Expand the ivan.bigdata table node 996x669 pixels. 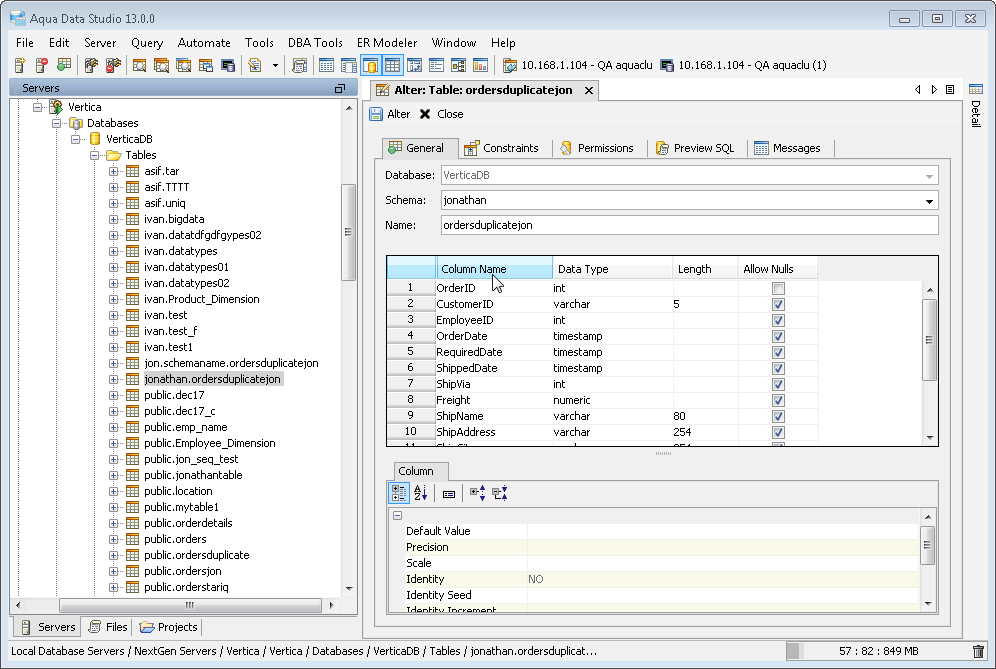pyautogui.click(x=114, y=219)
